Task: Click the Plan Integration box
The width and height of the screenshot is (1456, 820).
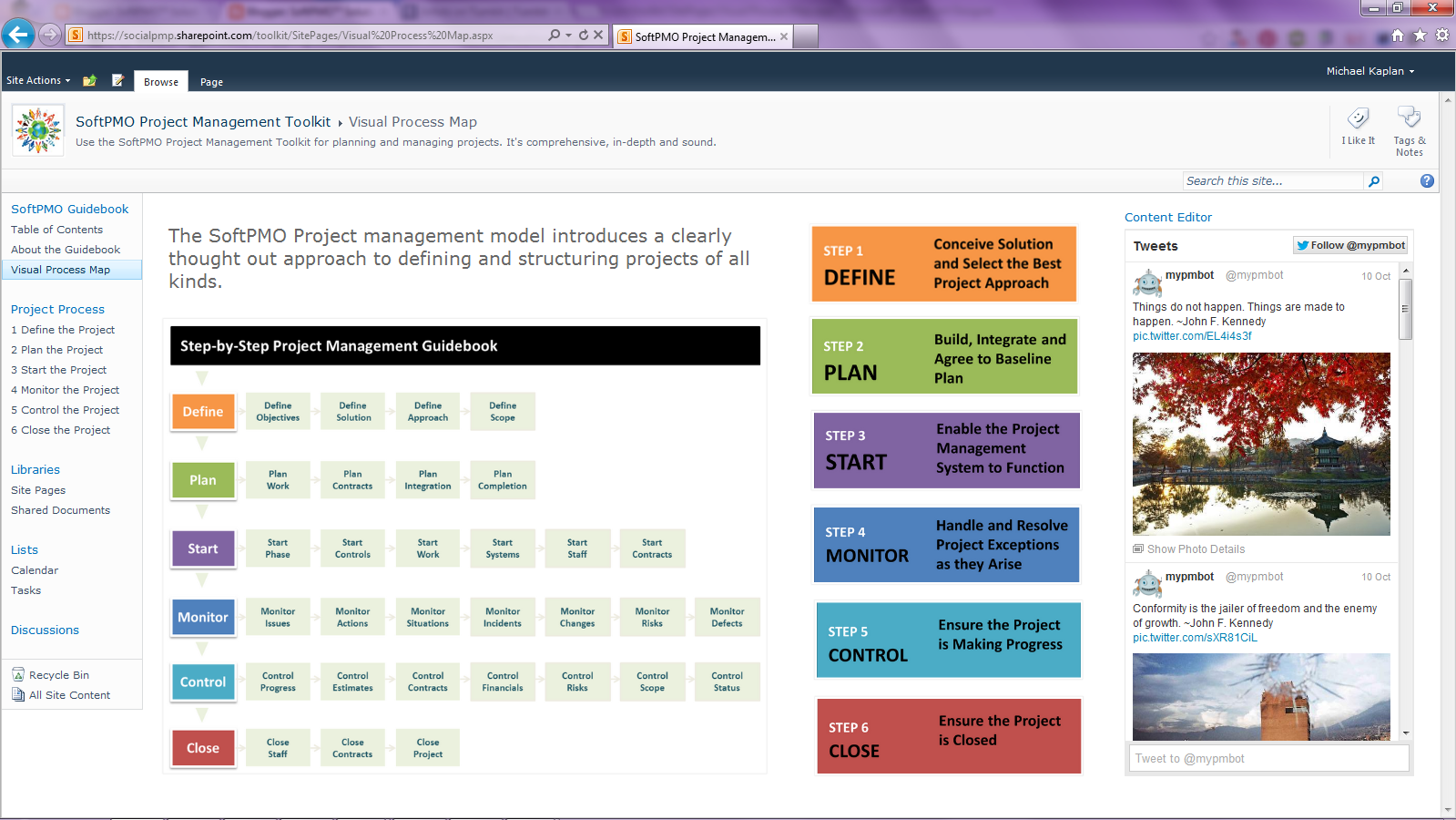Action: 428,480
